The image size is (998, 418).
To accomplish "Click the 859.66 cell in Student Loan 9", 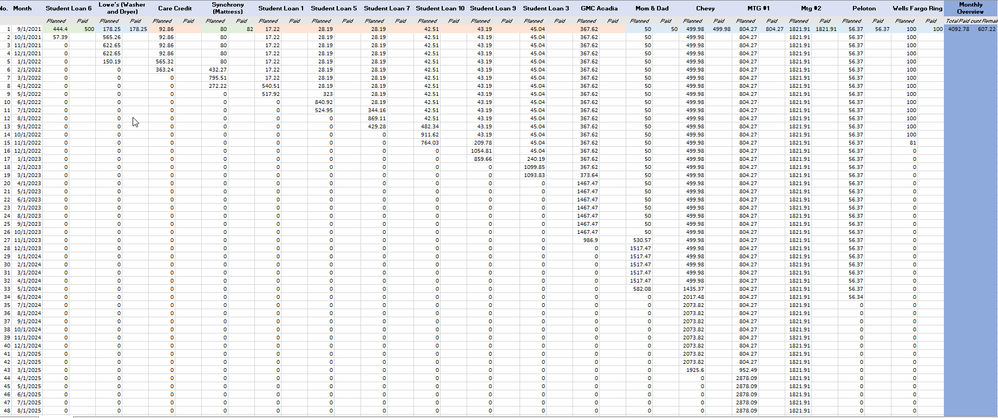I will coord(480,158).
